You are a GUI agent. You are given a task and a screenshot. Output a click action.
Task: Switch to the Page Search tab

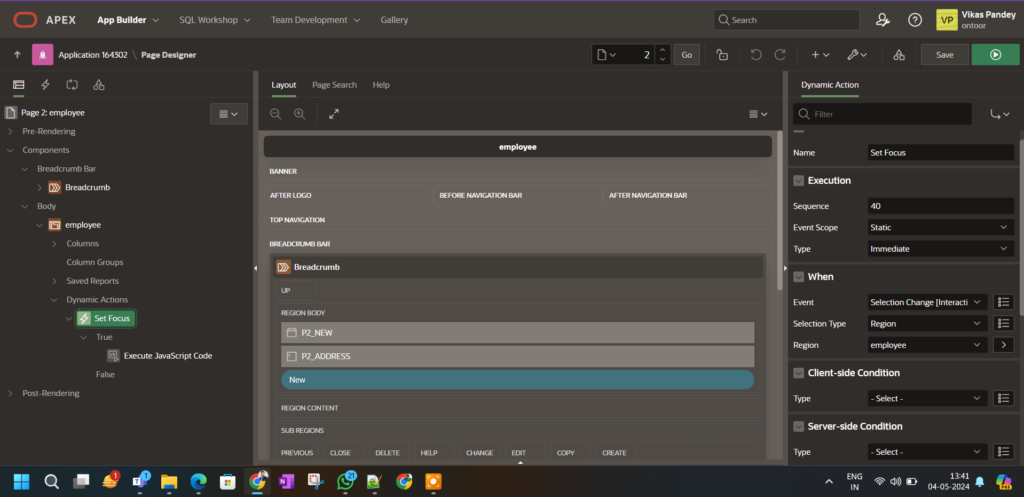(334, 85)
